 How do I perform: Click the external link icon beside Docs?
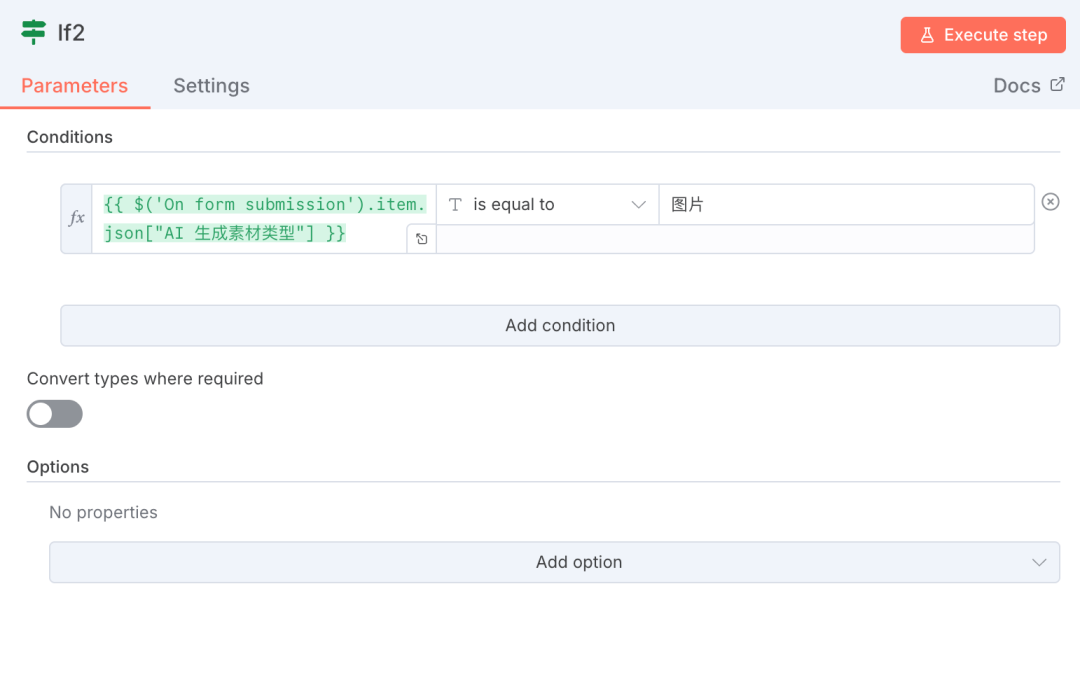point(1057,85)
